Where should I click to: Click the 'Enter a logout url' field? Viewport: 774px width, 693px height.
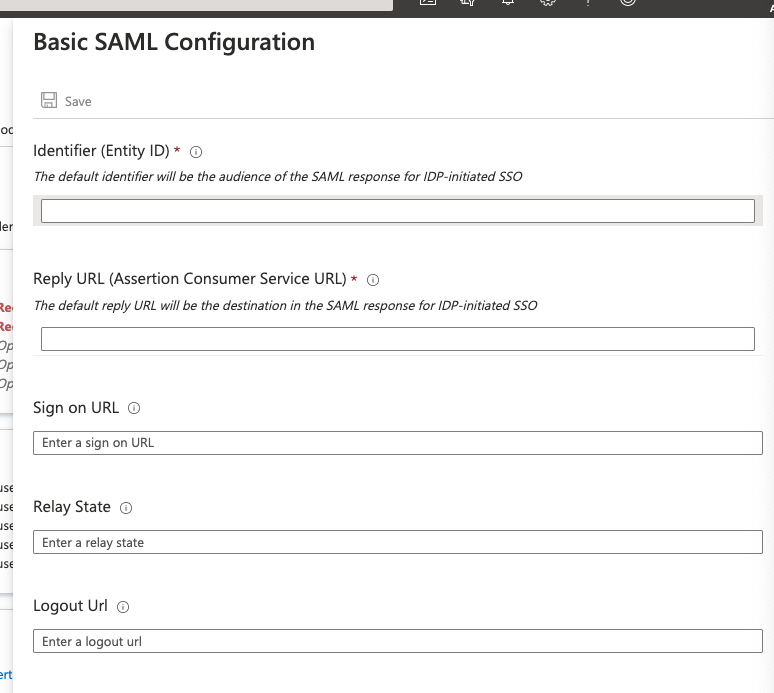[x=397, y=641]
